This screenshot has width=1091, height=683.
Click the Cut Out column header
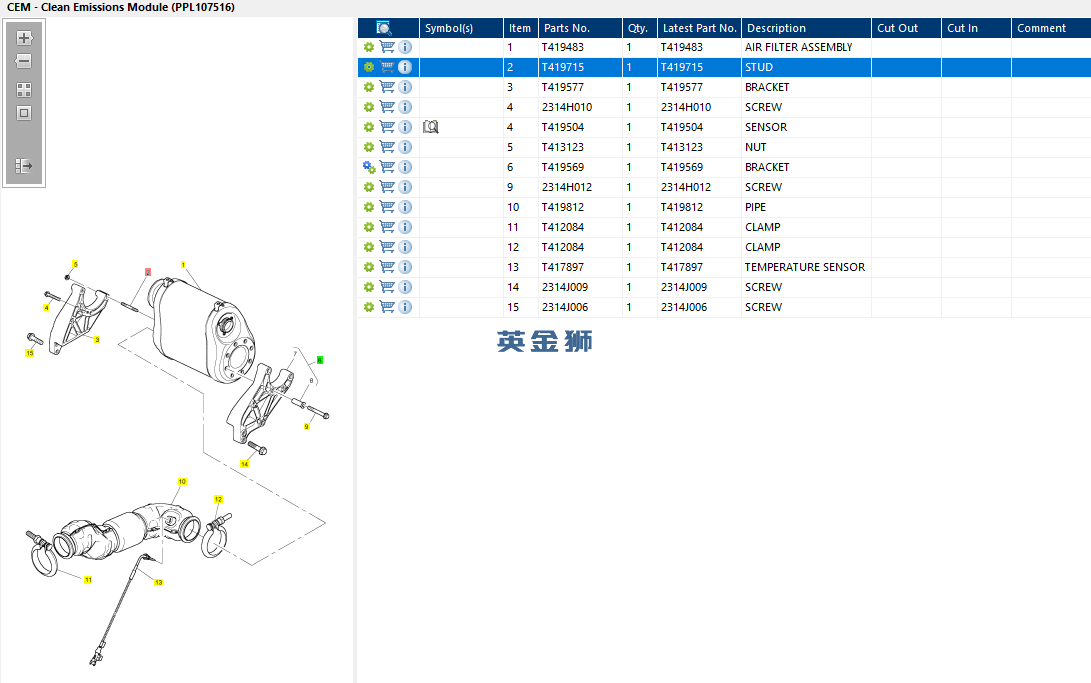(x=907, y=28)
